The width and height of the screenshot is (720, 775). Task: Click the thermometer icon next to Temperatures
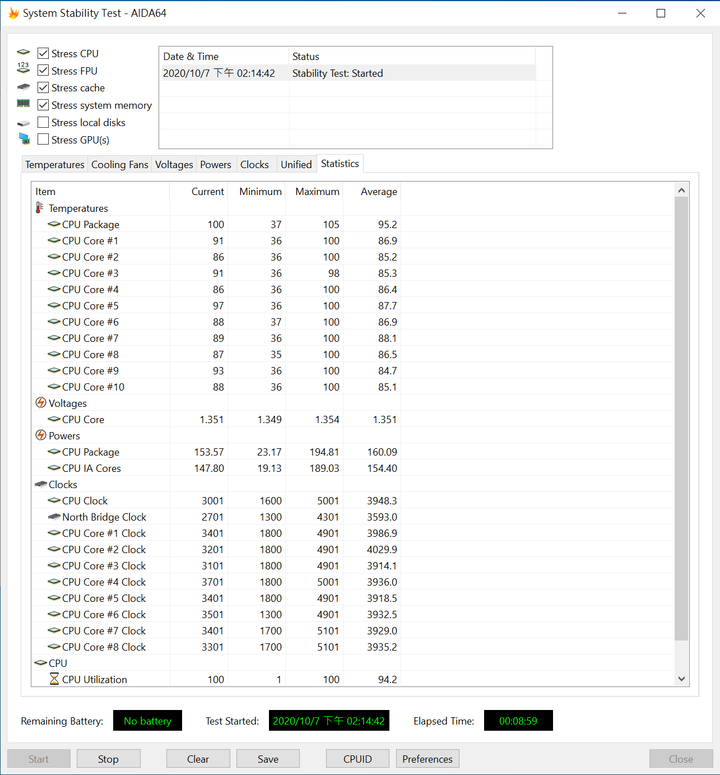tap(40, 208)
